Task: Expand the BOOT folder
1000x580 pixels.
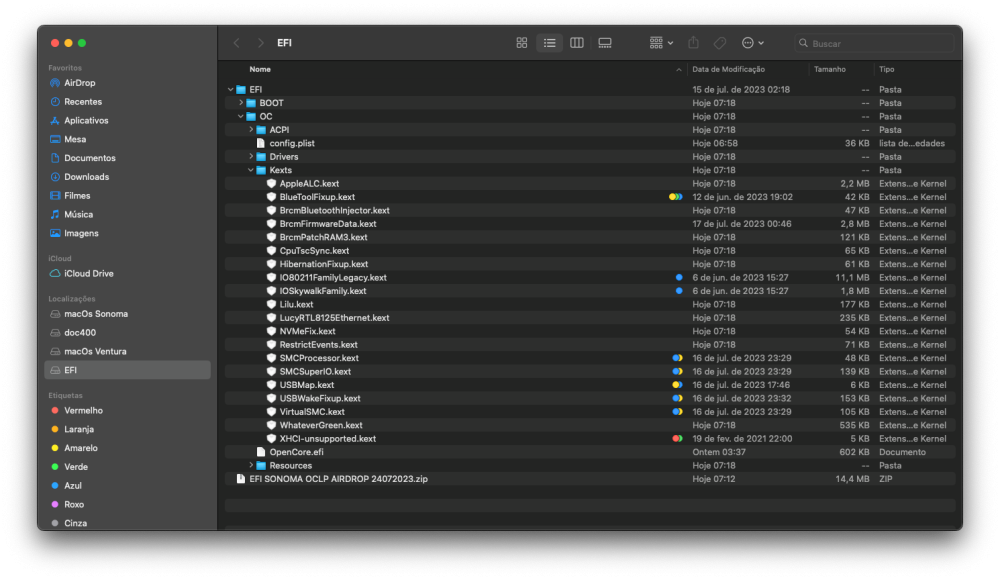Action: [x=241, y=103]
